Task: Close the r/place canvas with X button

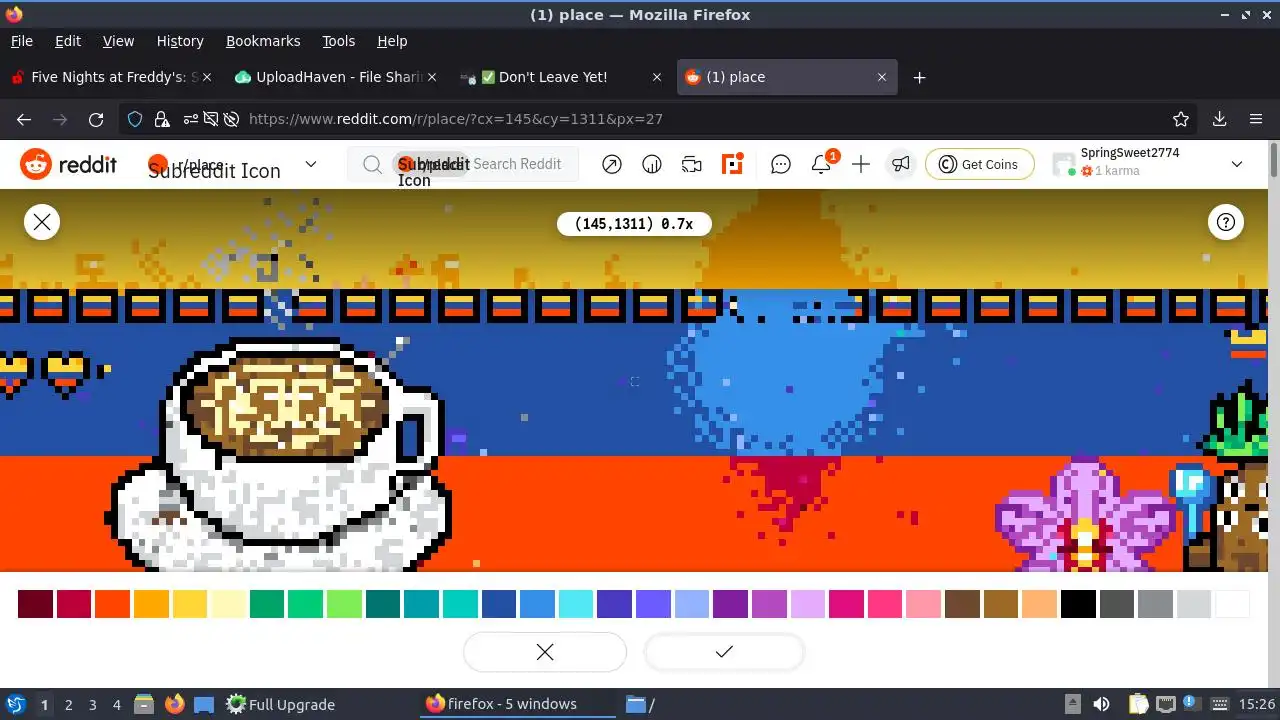Action: coord(42,222)
